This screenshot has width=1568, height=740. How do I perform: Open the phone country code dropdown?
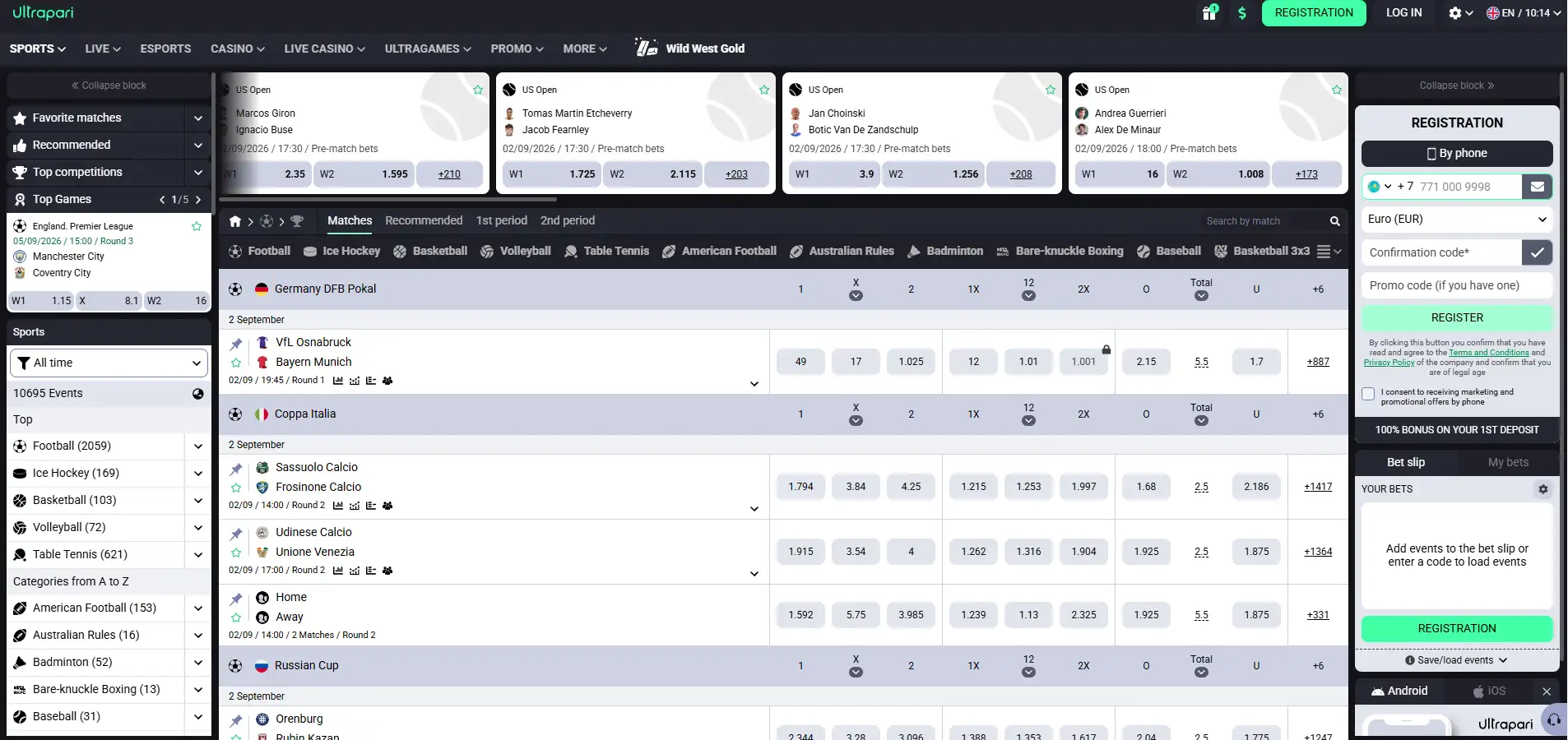(x=1380, y=187)
